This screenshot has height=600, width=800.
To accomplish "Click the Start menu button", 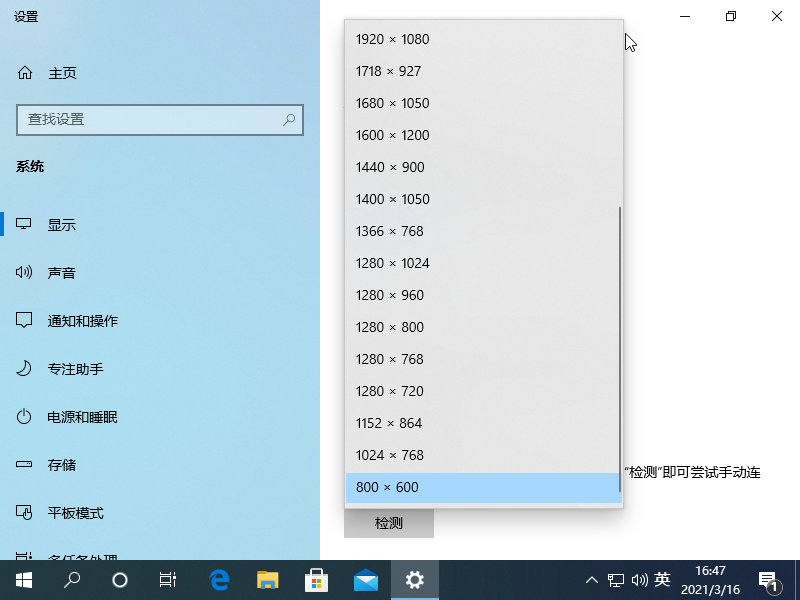I will point(22,579).
